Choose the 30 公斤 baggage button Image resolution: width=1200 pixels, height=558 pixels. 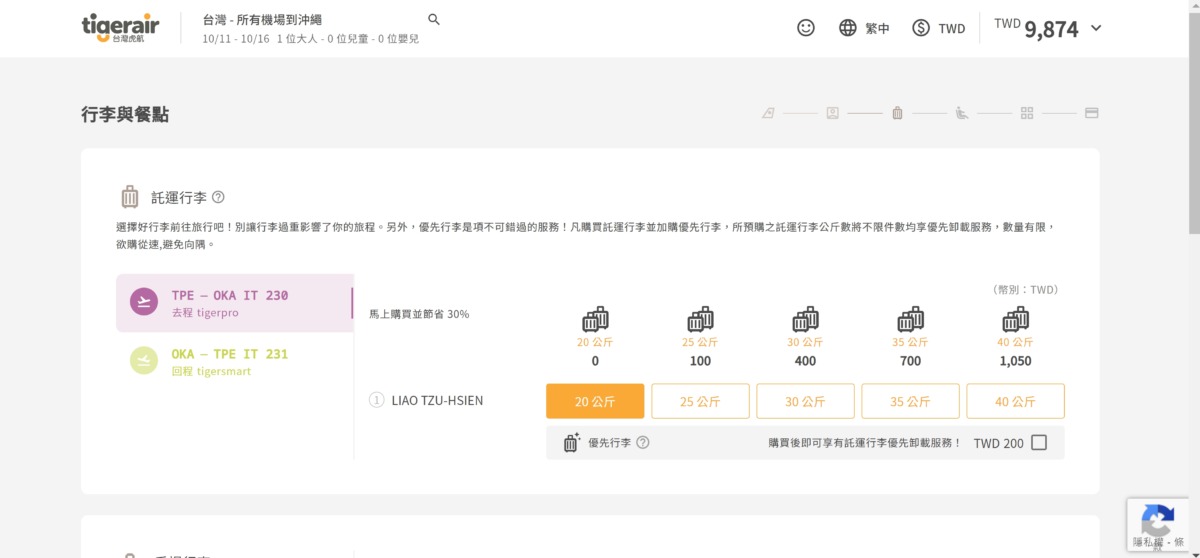[x=805, y=401]
